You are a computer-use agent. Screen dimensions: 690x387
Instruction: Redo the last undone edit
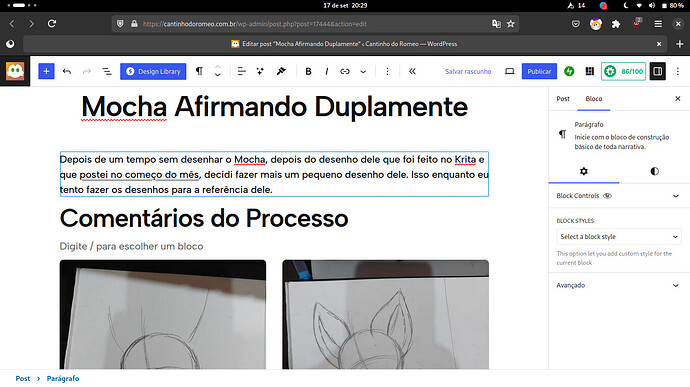coord(87,71)
